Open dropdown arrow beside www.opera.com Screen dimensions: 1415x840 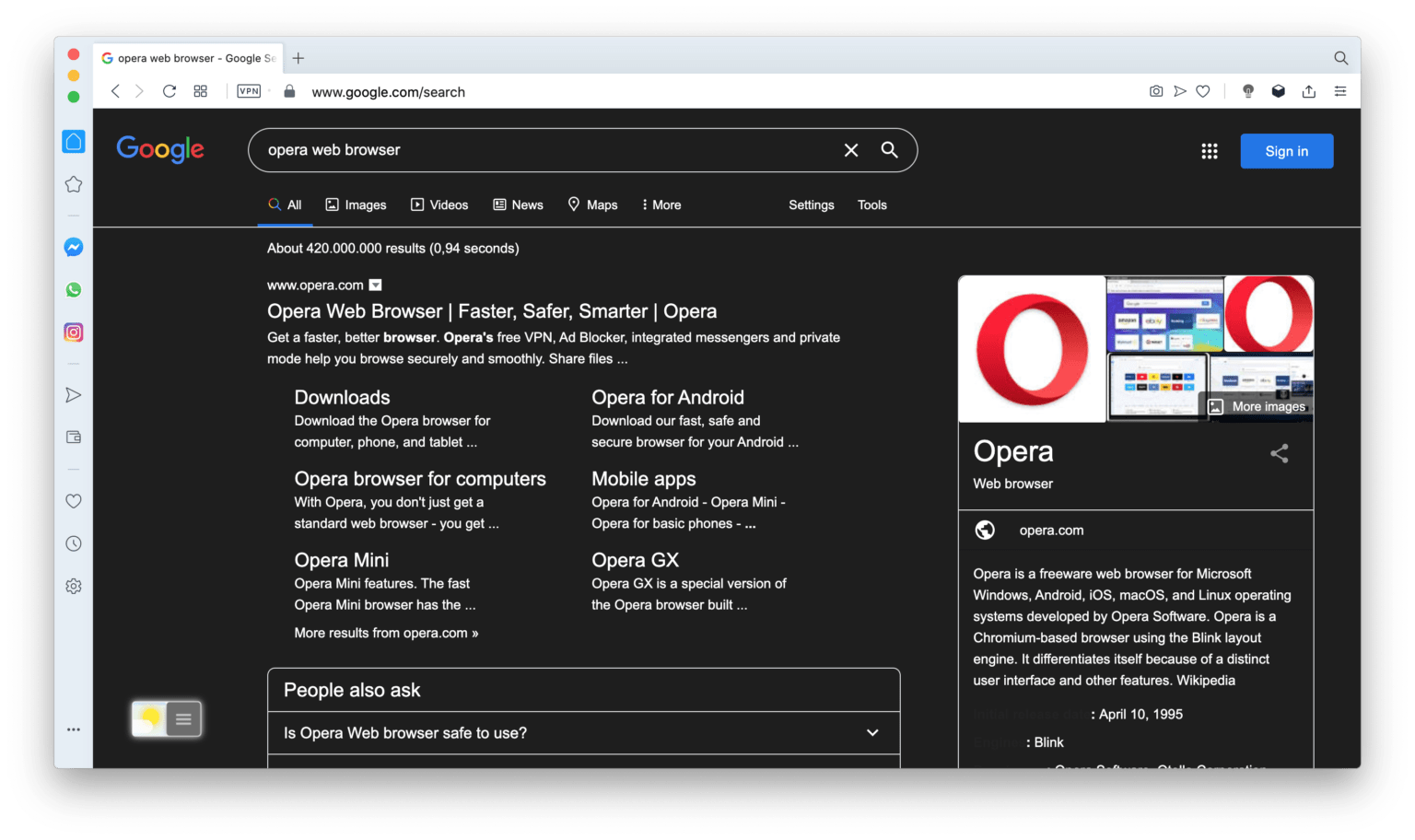click(375, 286)
